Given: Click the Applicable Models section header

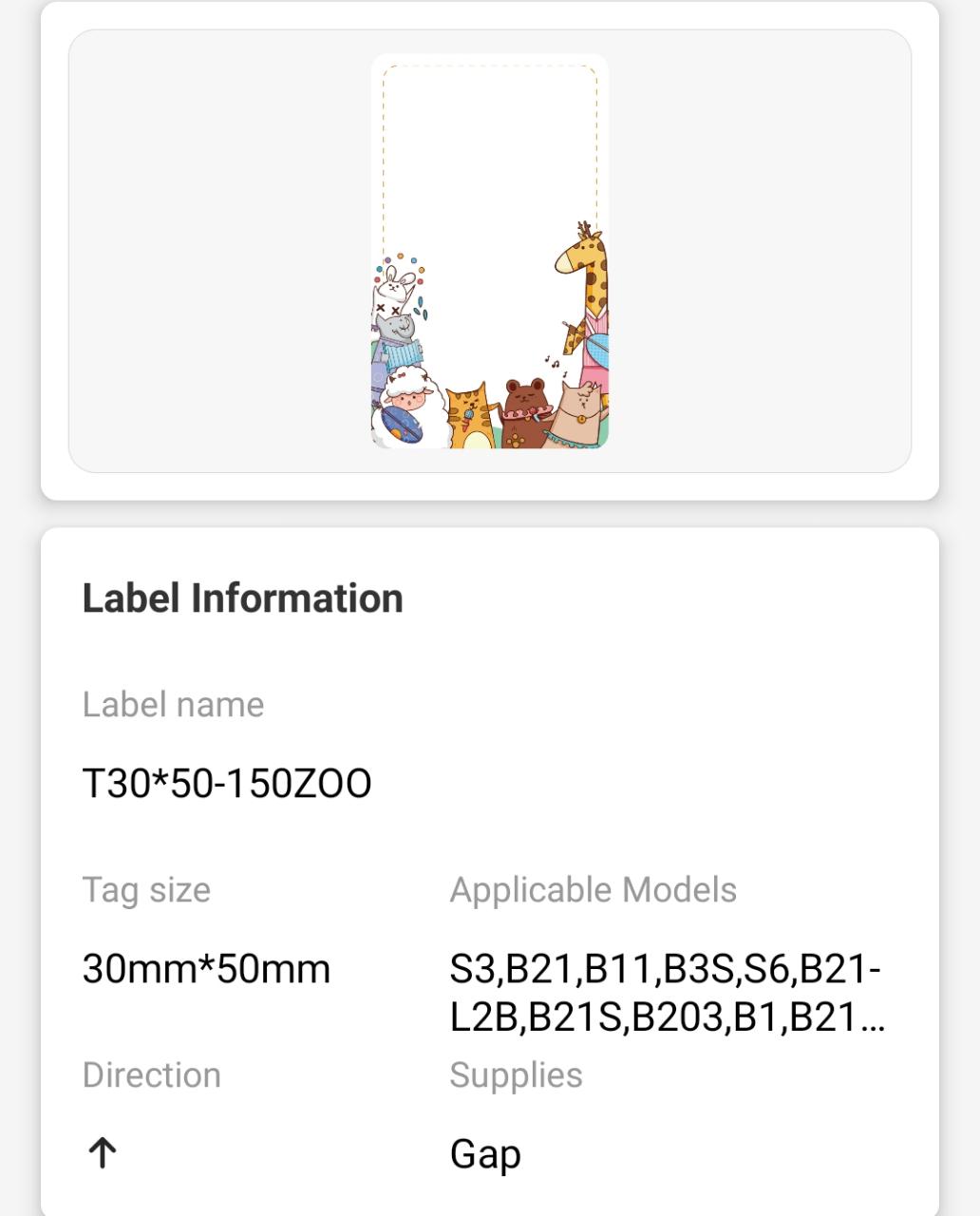Looking at the screenshot, I should click(x=593, y=890).
